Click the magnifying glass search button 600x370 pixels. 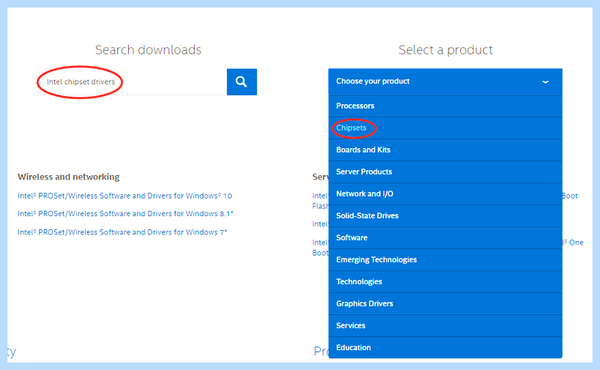pos(241,82)
